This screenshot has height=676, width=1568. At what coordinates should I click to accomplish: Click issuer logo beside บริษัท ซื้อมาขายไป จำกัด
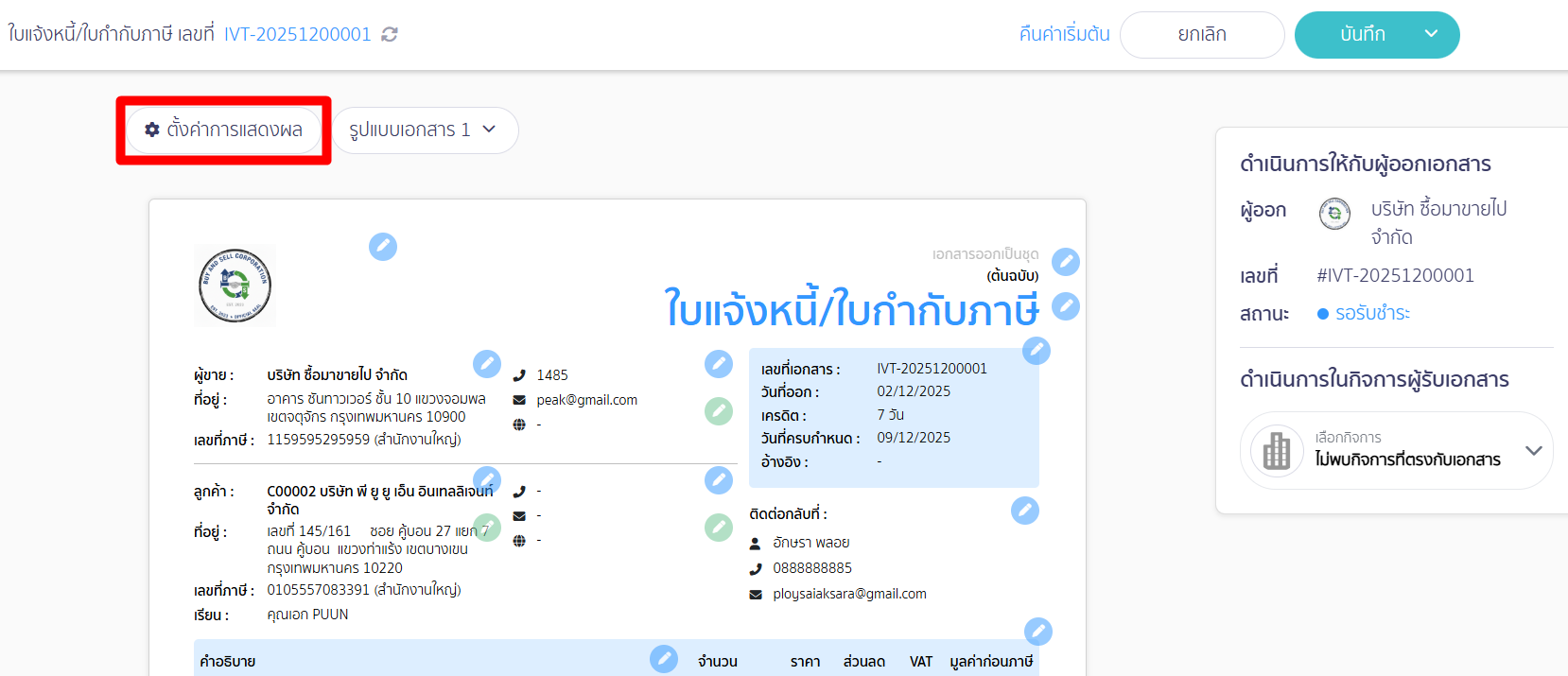tap(1334, 214)
